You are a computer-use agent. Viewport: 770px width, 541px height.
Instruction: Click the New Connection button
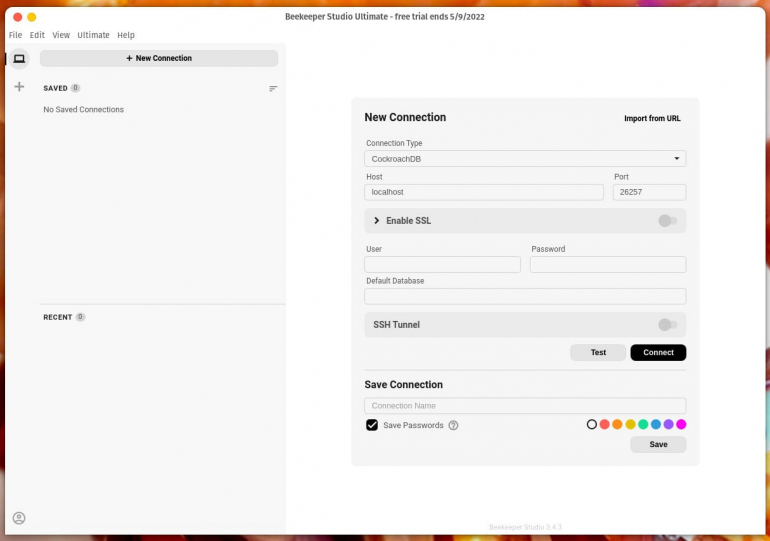tap(159, 58)
